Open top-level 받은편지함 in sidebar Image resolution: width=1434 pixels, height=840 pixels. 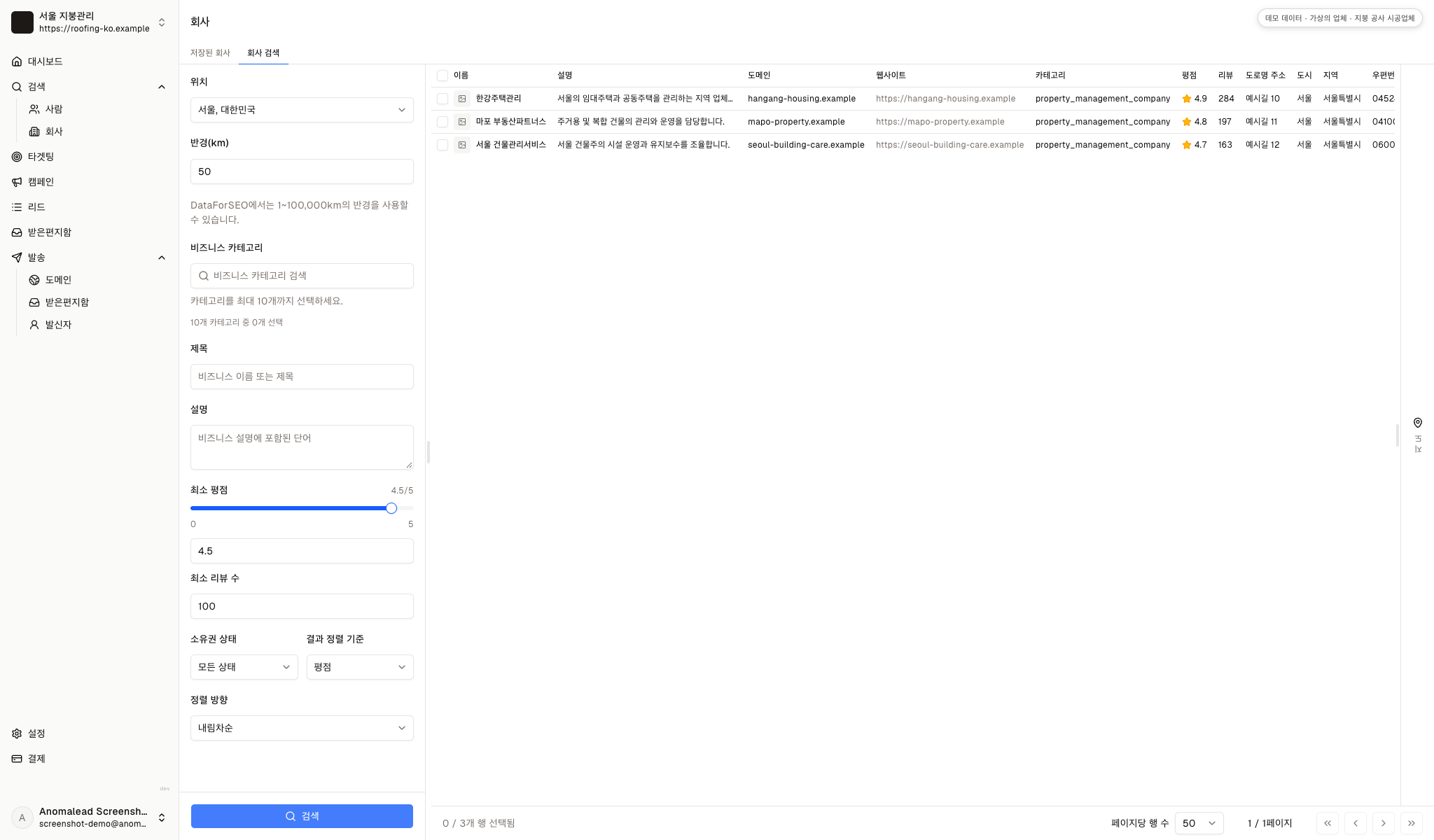89,232
